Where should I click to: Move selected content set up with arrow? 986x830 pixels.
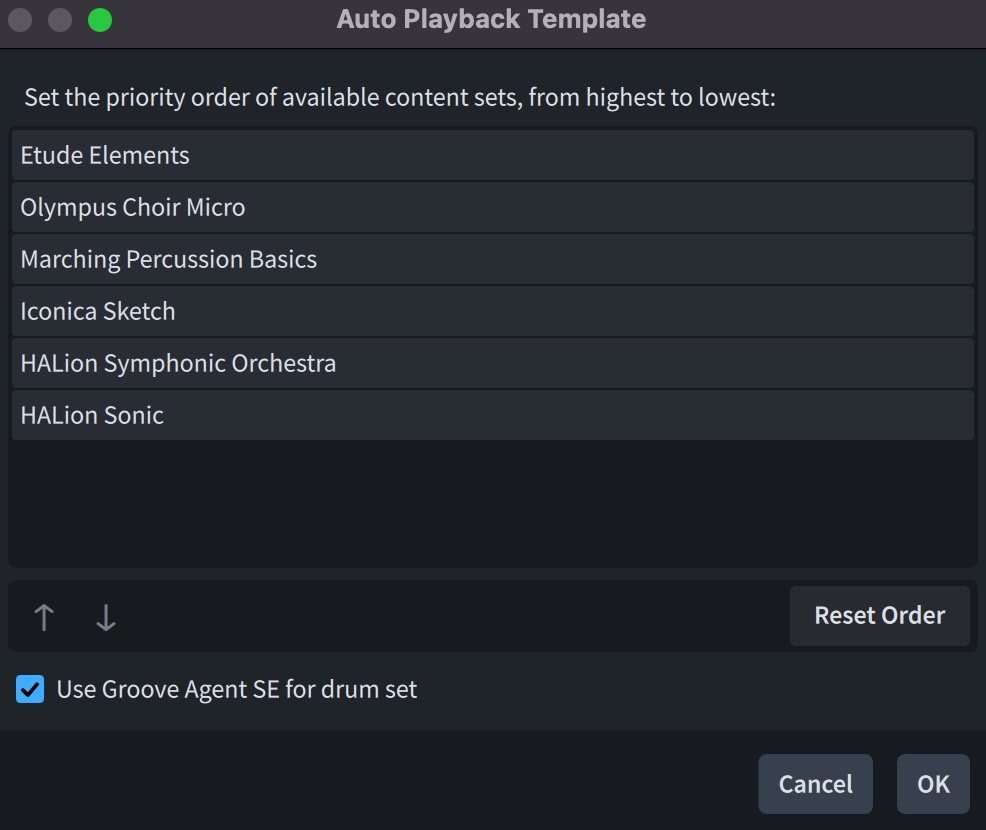[43, 618]
